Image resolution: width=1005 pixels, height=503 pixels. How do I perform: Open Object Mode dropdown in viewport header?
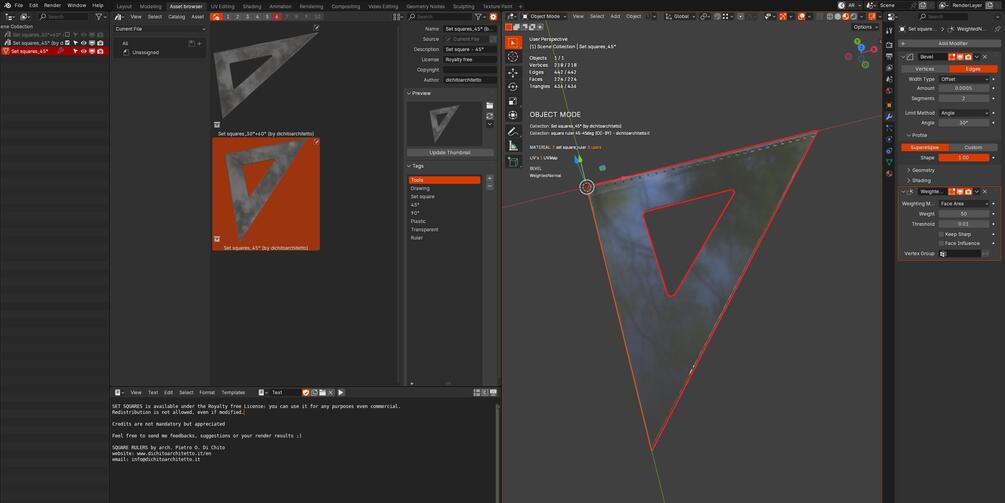tap(544, 17)
